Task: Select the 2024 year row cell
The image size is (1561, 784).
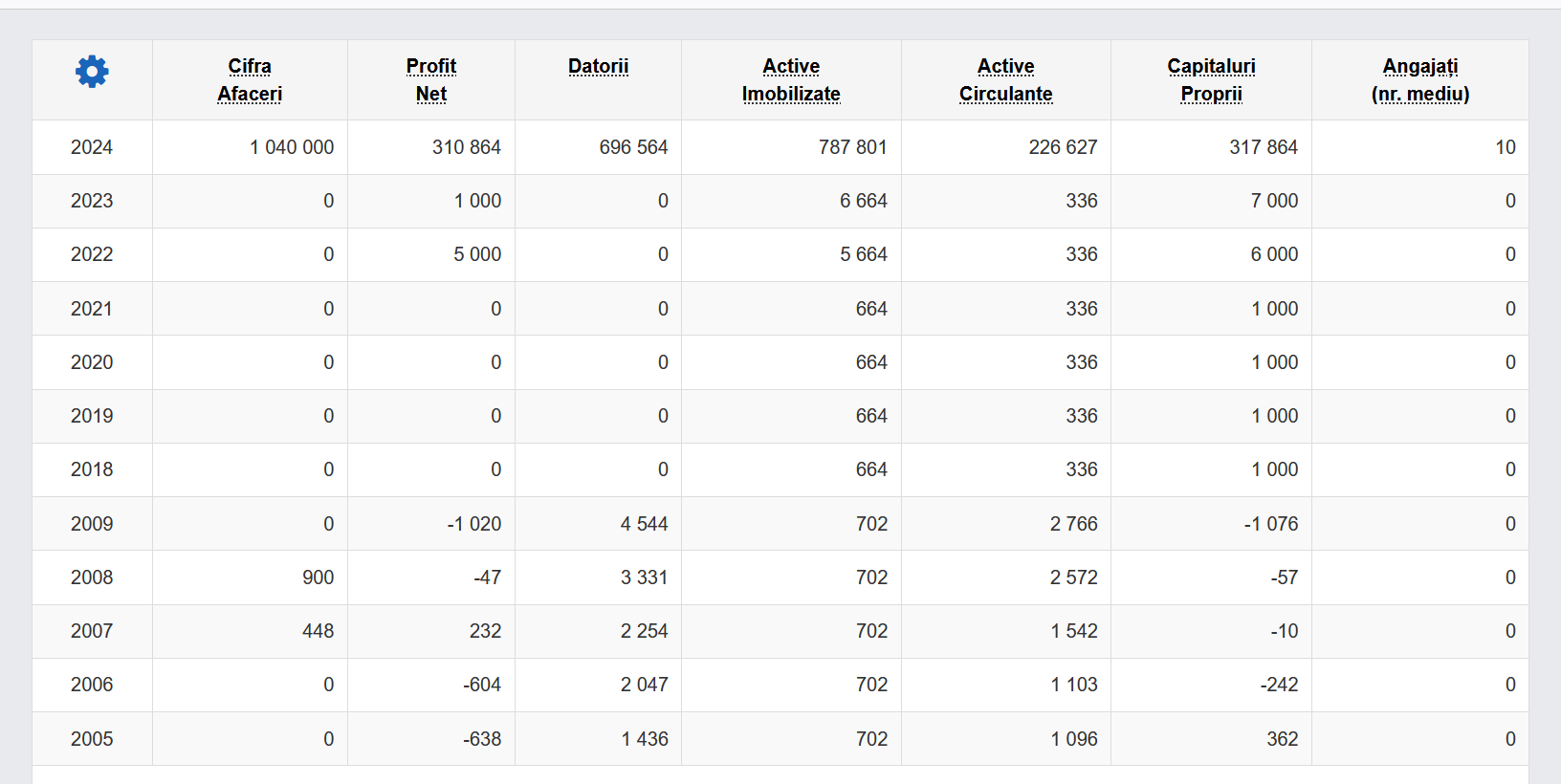Action: (92, 147)
